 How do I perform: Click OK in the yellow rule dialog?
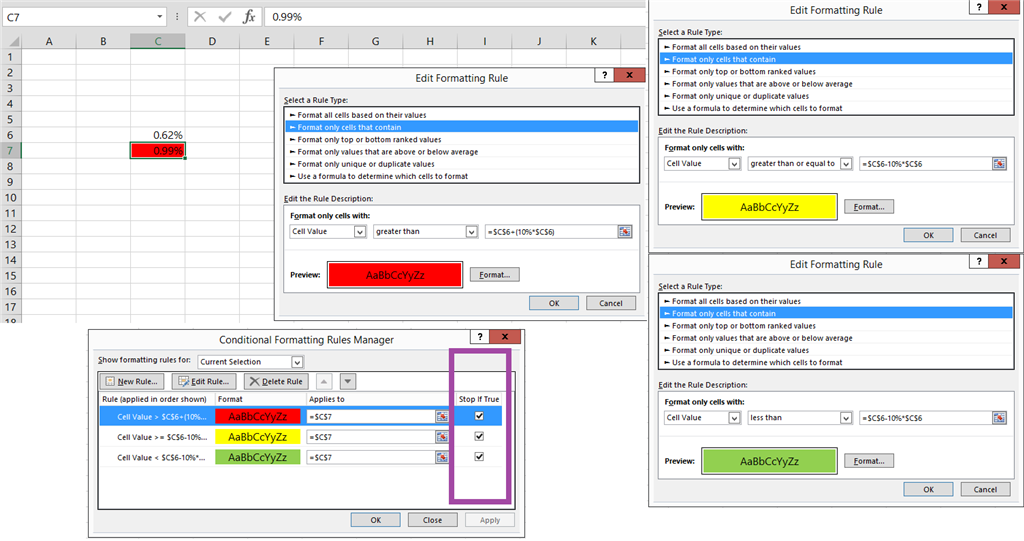(x=928, y=235)
